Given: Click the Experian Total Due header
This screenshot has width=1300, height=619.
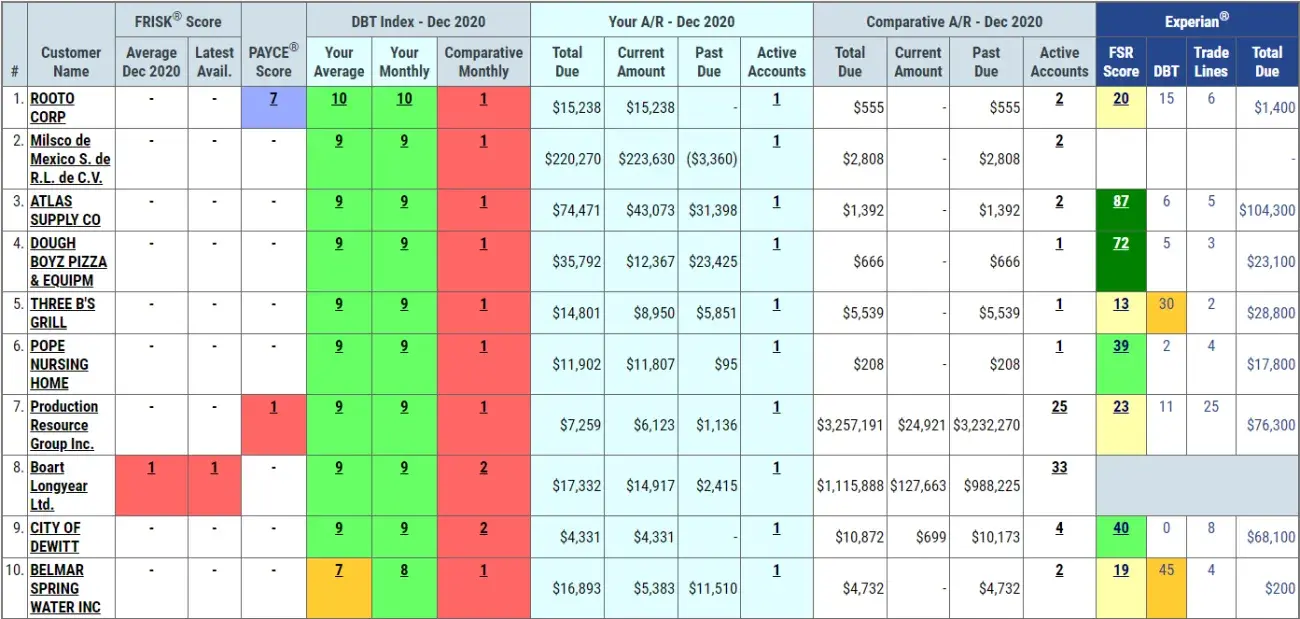Looking at the screenshot, I should point(1267,61).
